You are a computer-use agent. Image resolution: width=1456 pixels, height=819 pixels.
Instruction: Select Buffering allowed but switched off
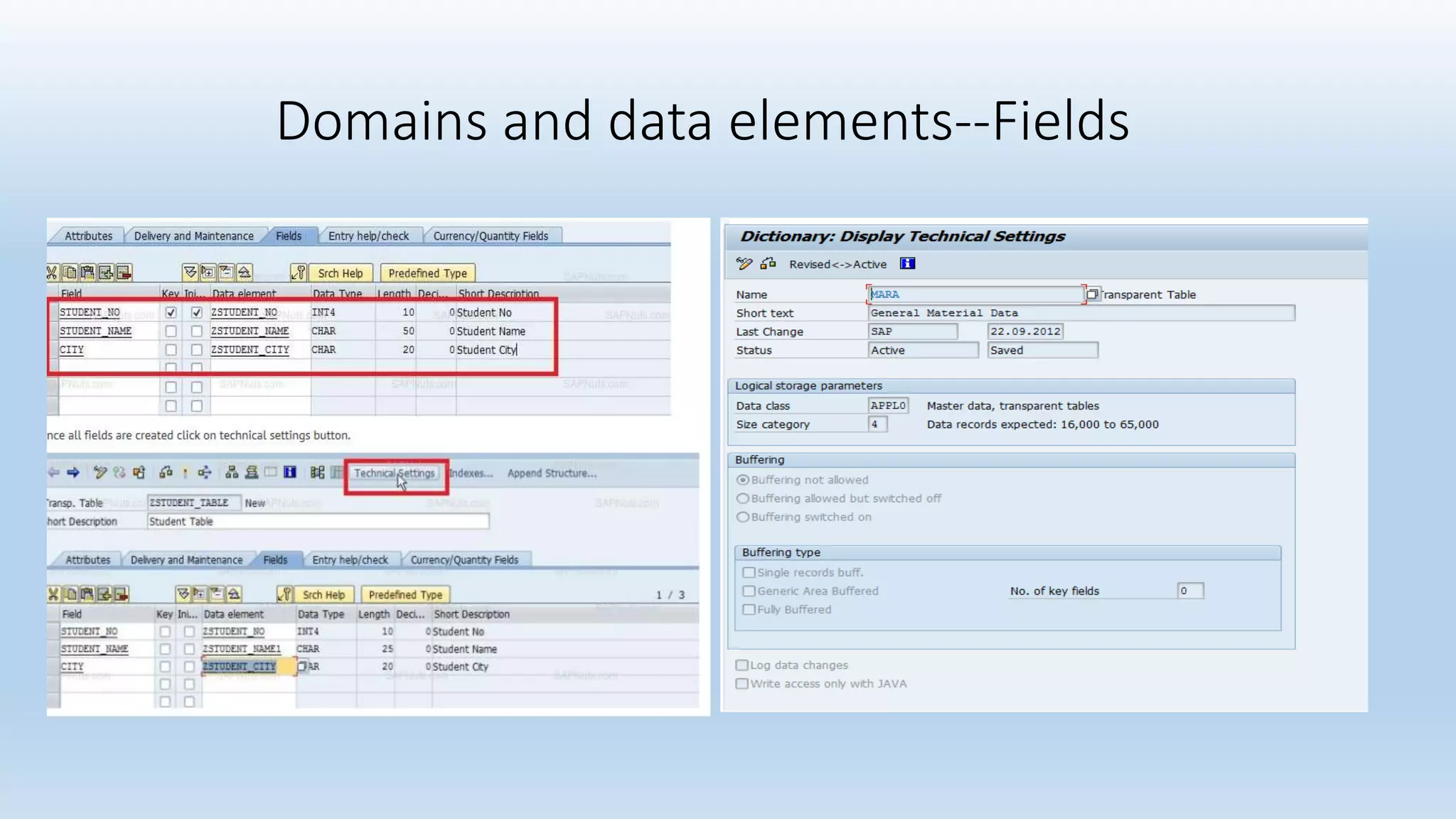click(743, 498)
